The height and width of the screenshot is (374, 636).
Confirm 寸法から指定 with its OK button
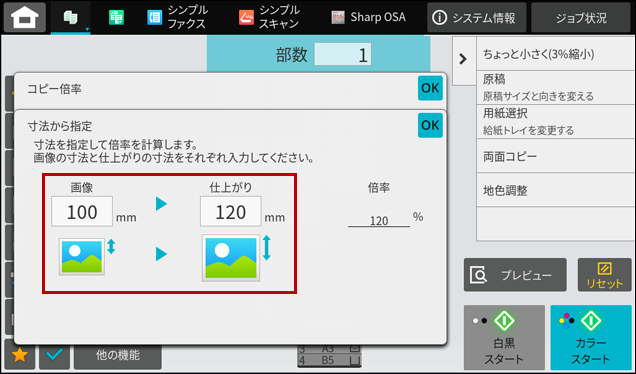(430, 125)
